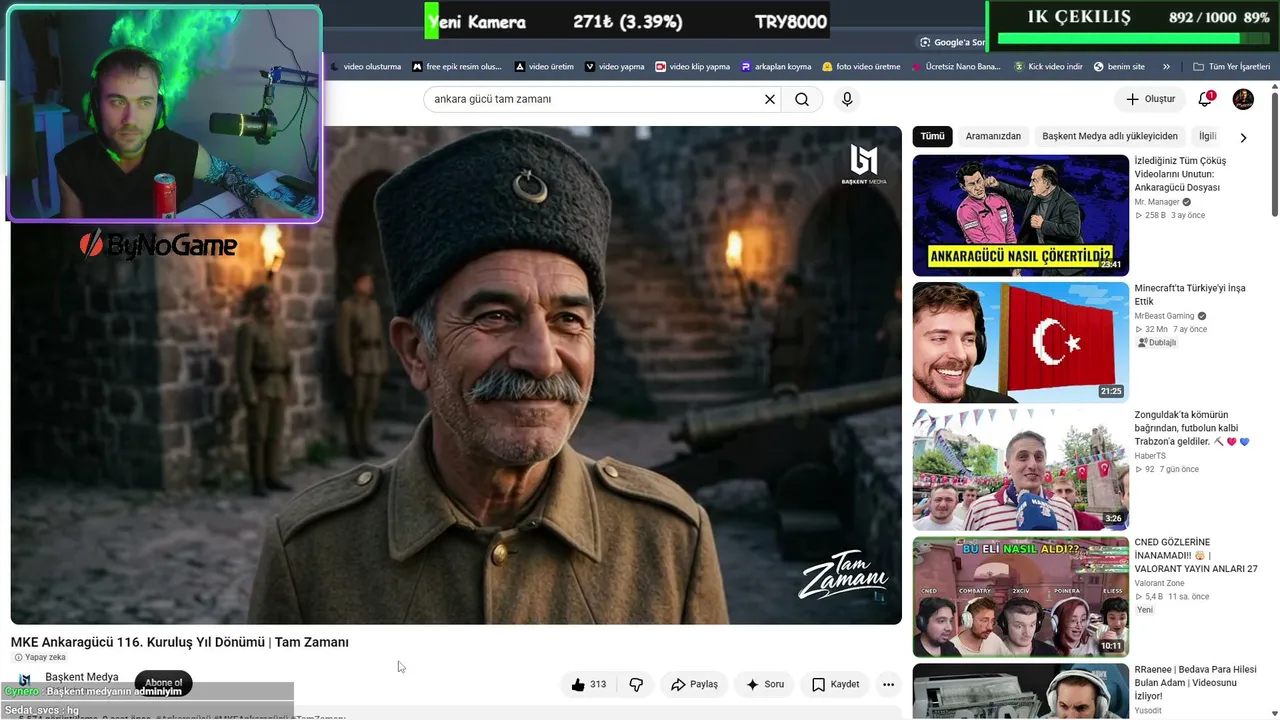Open title 'İzlediğiniz Tüm Çöküş Videolarını Unutun'

[x=1181, y=174]
